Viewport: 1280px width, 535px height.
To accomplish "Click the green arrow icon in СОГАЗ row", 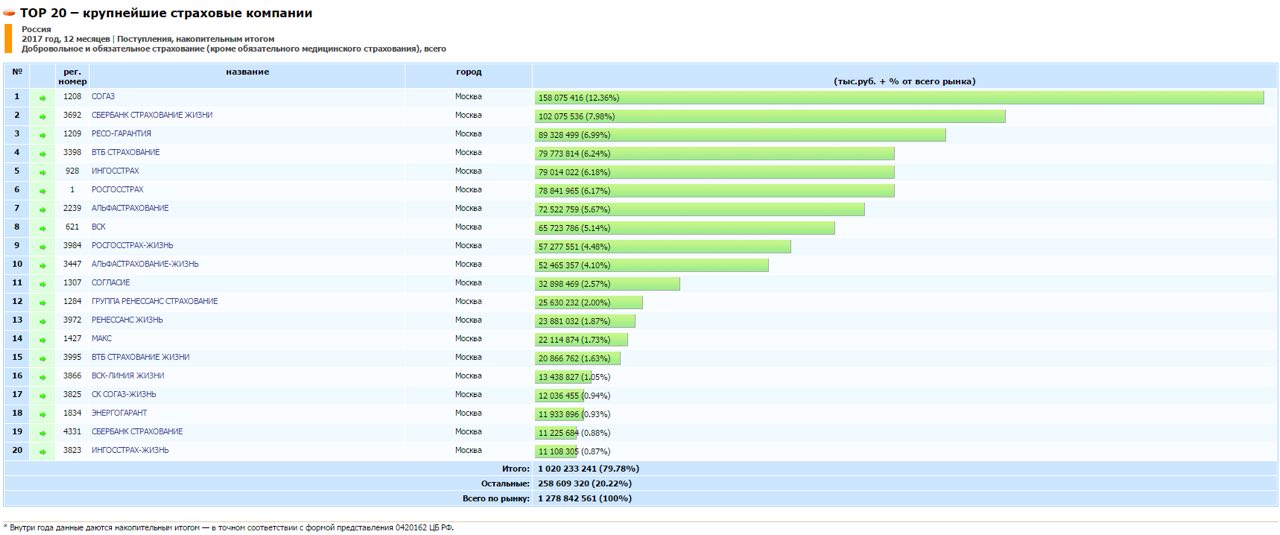I will click(43, 98).
